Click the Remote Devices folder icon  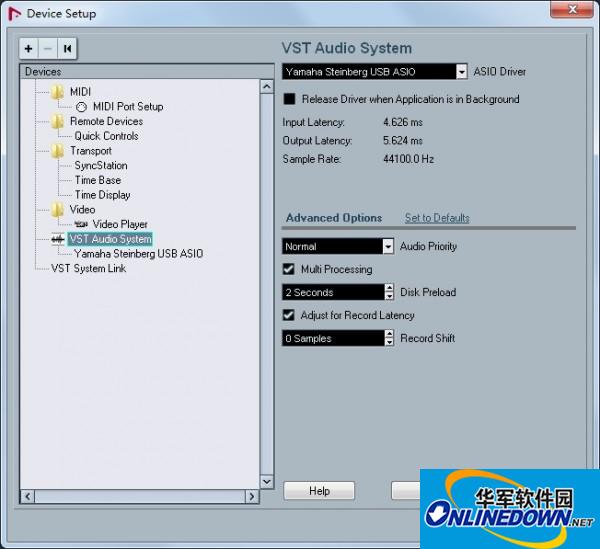(x=58, y=121)
